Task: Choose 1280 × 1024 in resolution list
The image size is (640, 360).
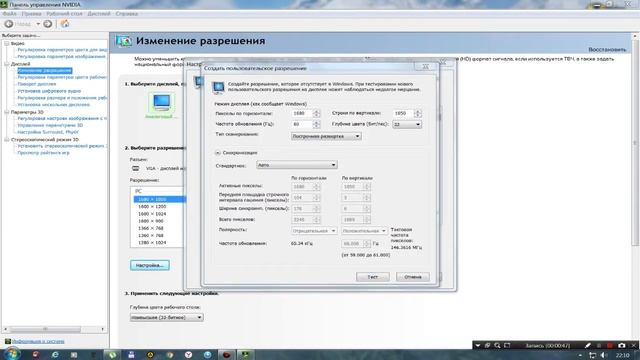Action: coord(152,243)
